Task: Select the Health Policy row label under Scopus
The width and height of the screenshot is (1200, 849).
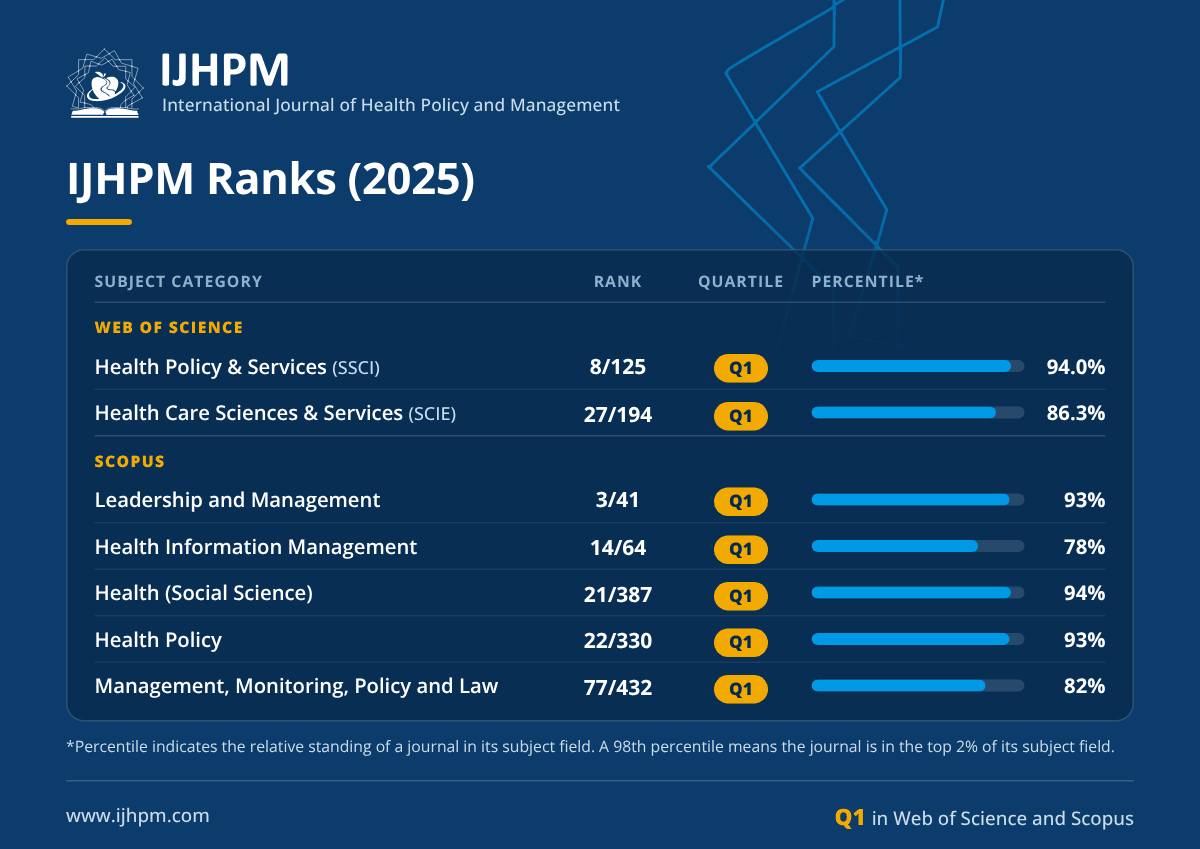Action: click(x=158, y=640)
